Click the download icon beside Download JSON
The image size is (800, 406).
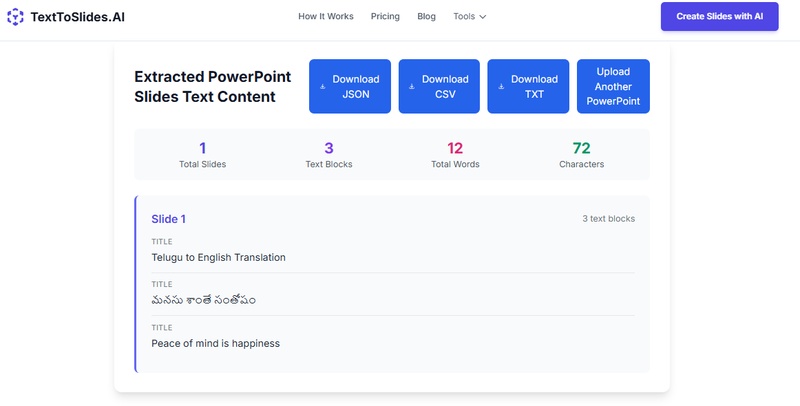(322, 87)
